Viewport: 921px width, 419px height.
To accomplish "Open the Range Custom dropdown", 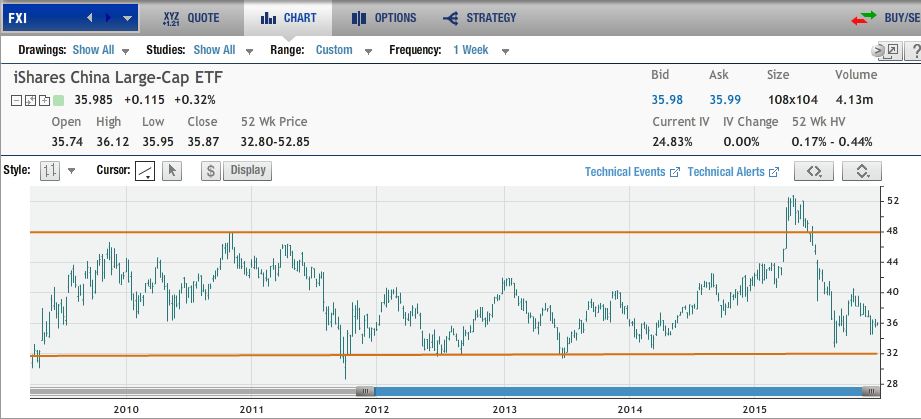I will pos(343,50).
